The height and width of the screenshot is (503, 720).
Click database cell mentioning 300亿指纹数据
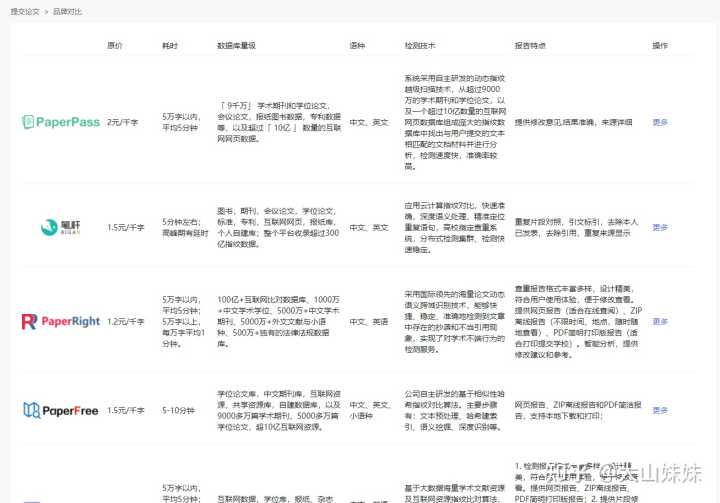click(278, 227)
